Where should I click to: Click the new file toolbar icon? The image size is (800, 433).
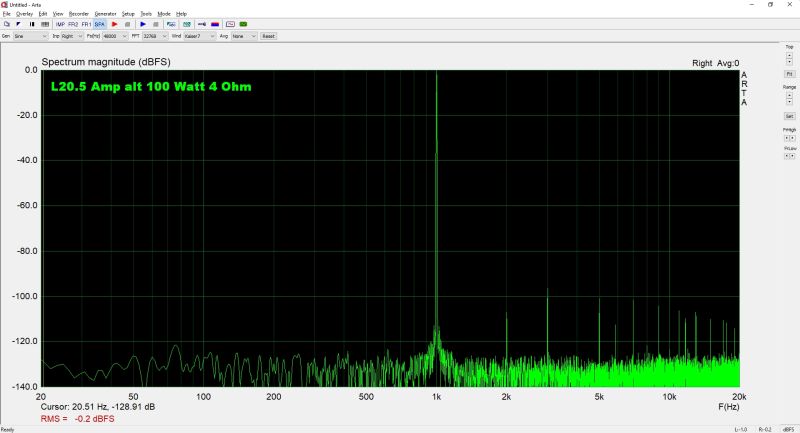[x=6, y=23]
